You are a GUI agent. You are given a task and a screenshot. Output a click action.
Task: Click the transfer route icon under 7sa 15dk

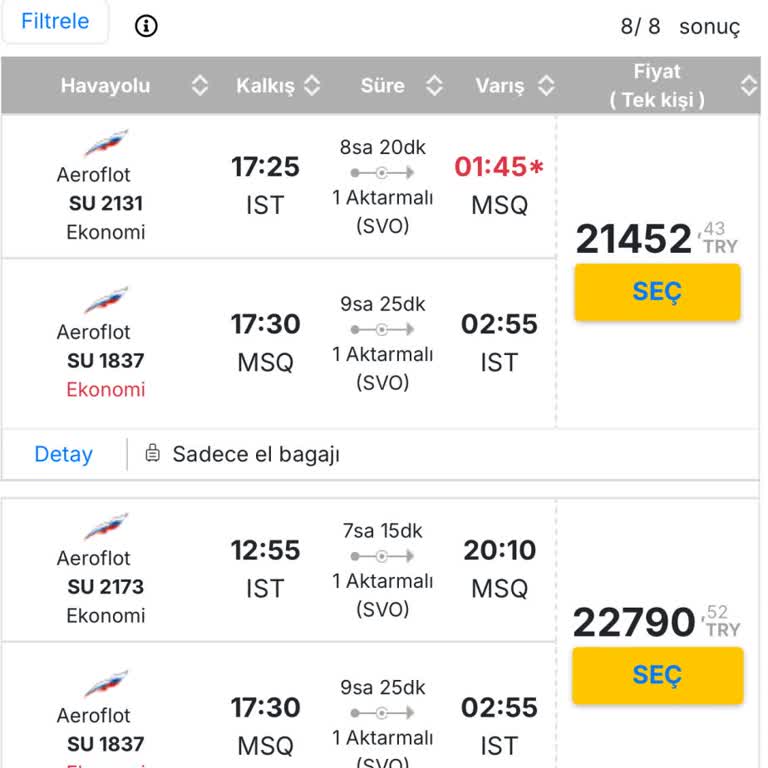(x=382, y=556)
